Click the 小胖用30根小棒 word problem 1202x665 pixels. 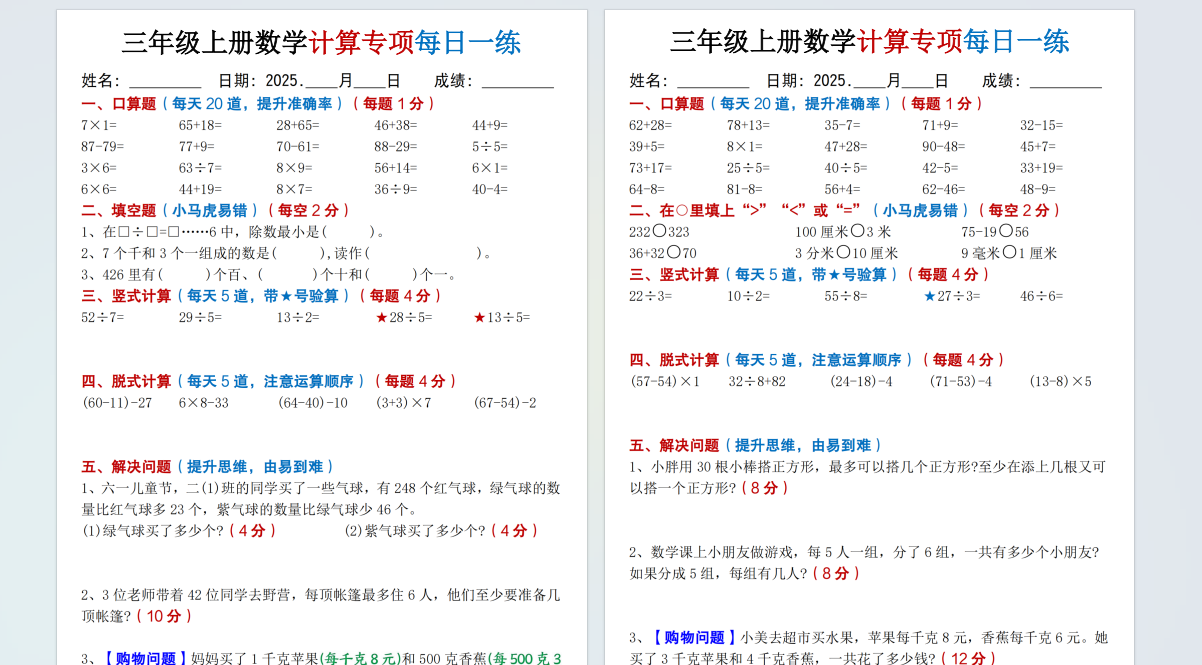(x=867, y=477)
